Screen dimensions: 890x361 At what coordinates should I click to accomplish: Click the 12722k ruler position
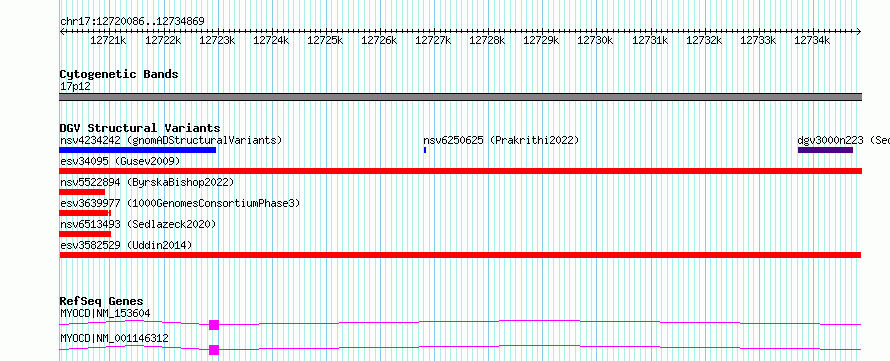point(163,40)
